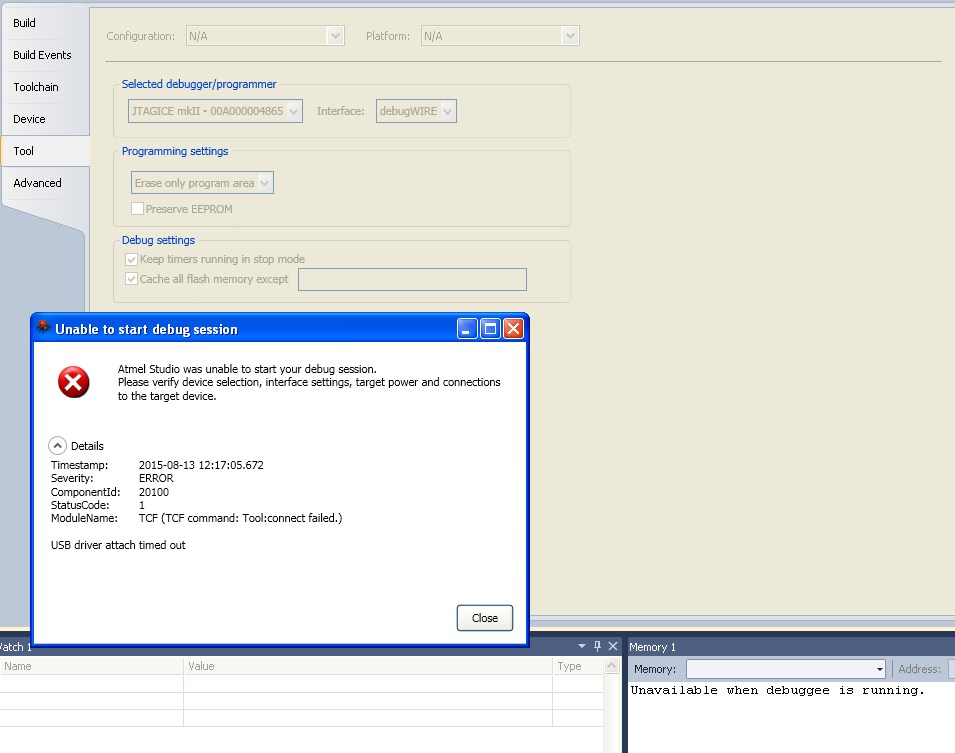Open the Watch 1 window position chevron menu

click(x=582, y=647)
